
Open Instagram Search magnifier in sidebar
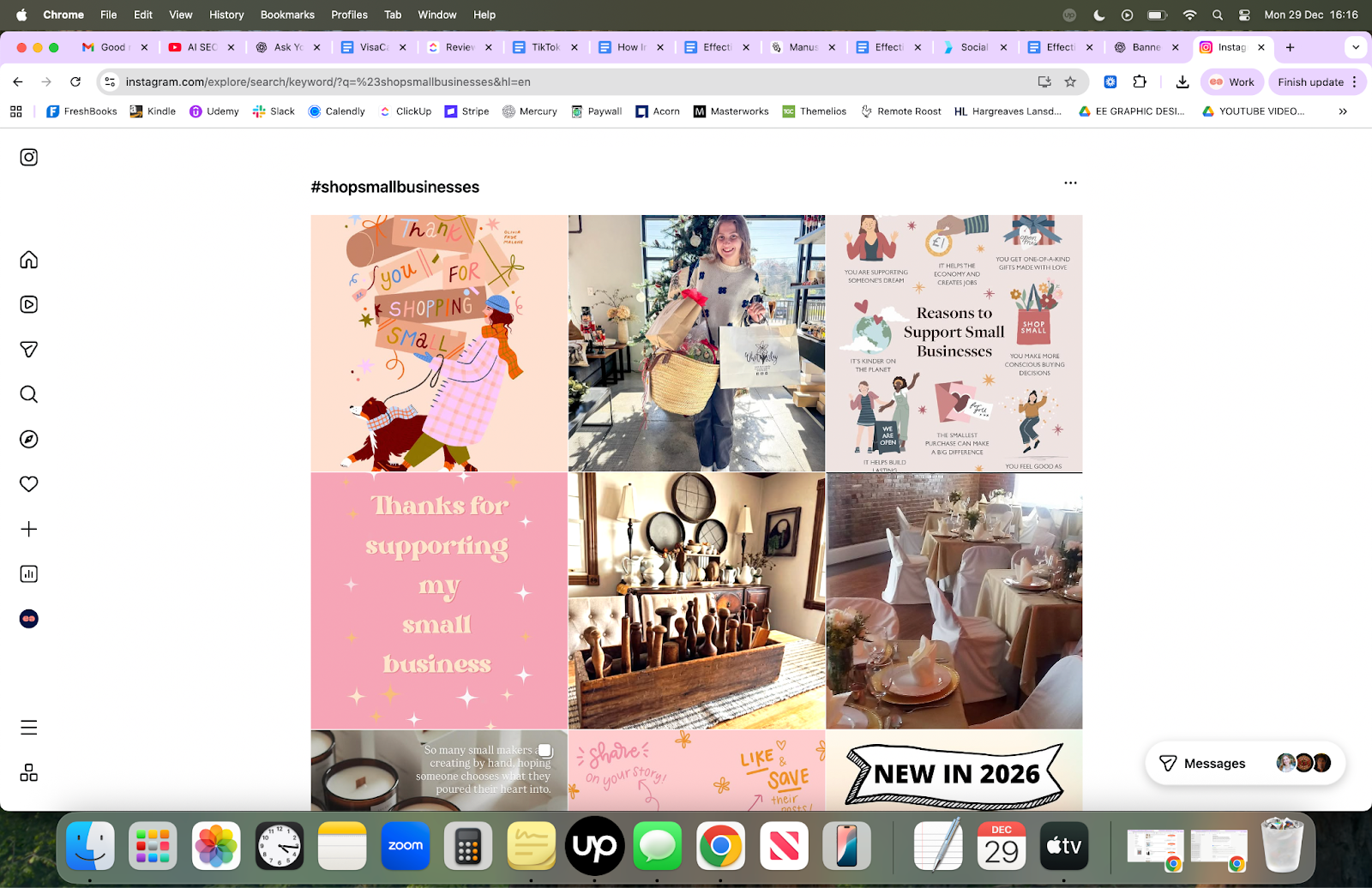(29, 394)
